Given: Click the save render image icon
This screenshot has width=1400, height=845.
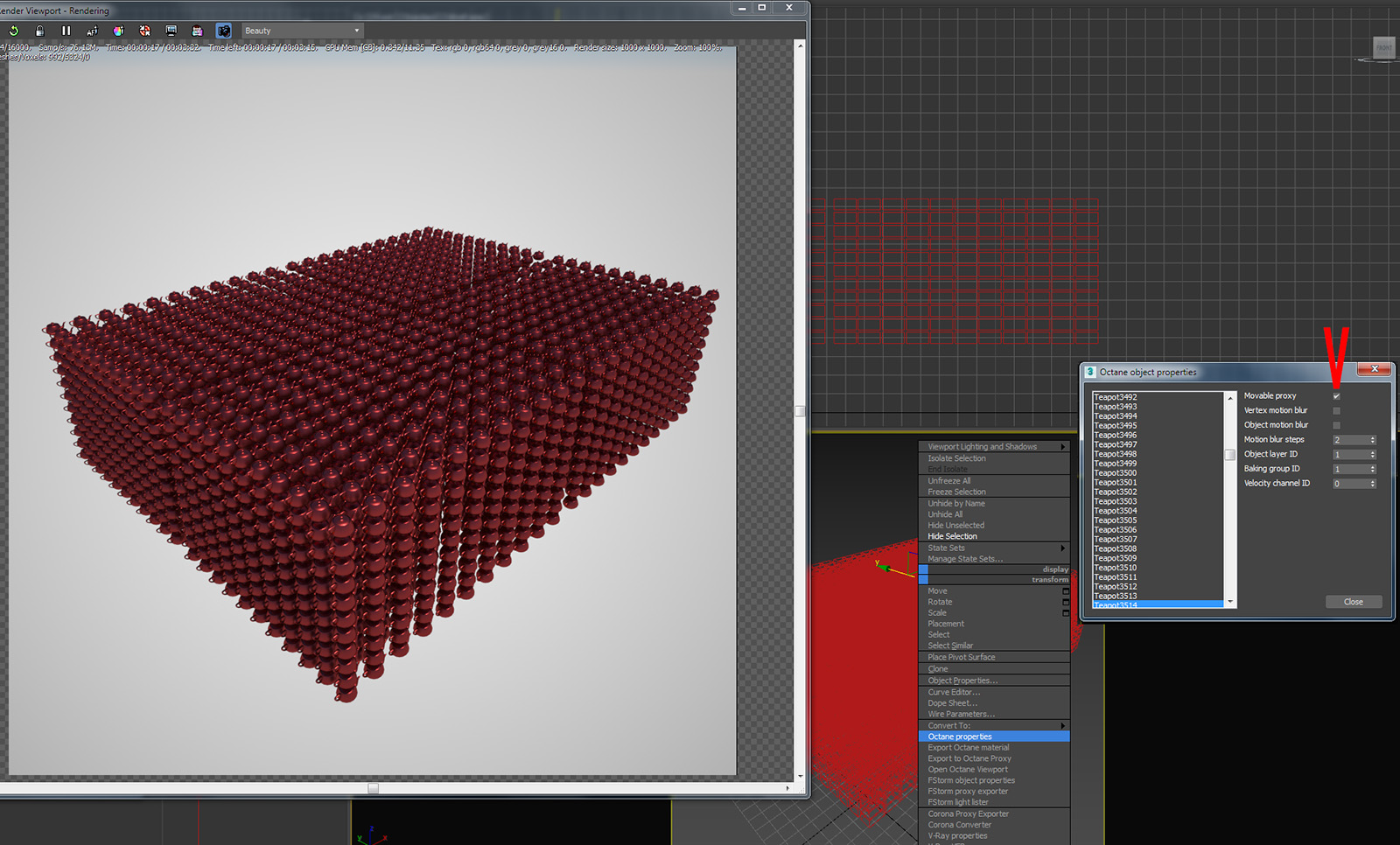Looking at the screenshot, I should 197,31.
